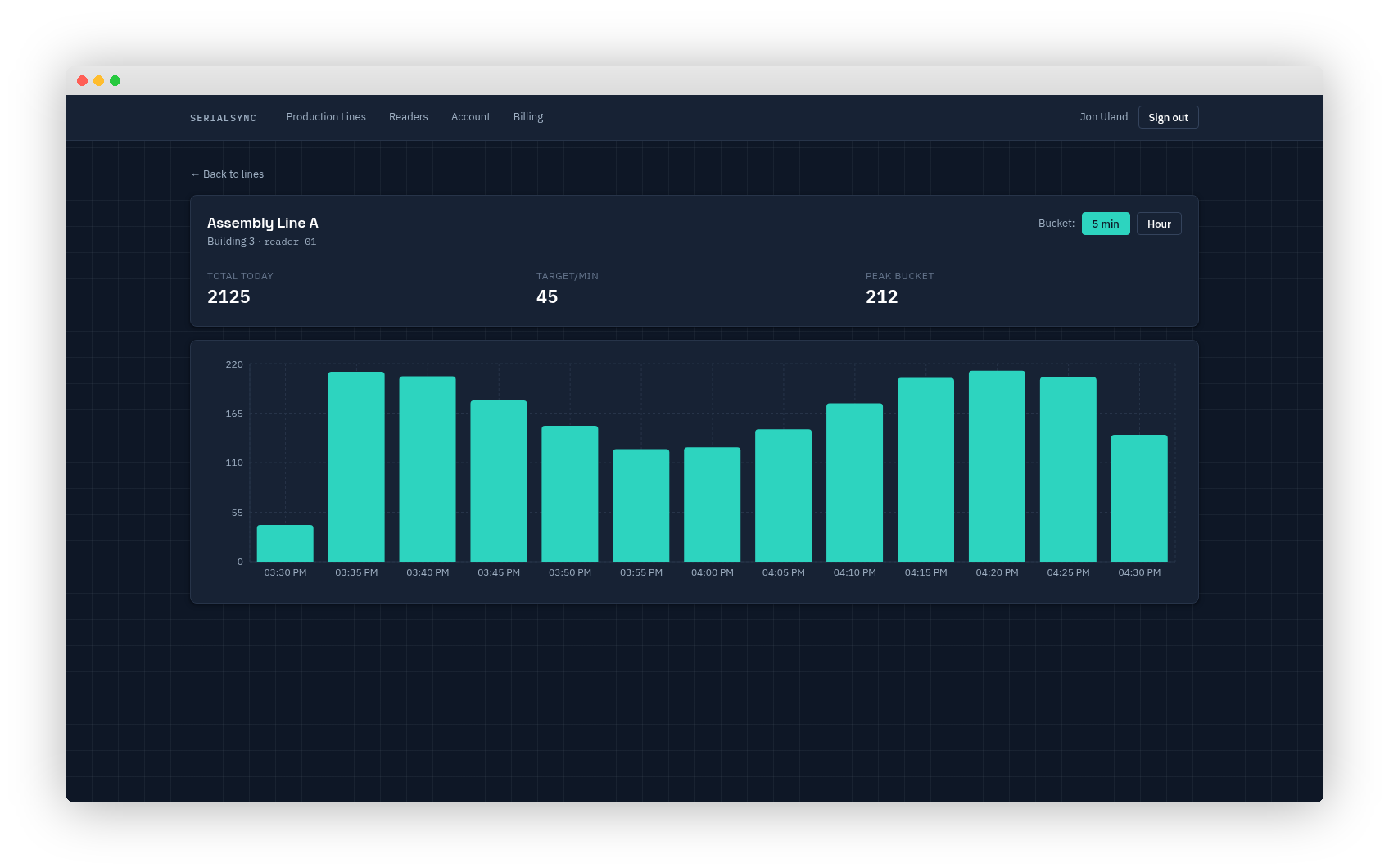Click the 110 y-axis label
1389x868 pixels.
click(x=234, y=463)
